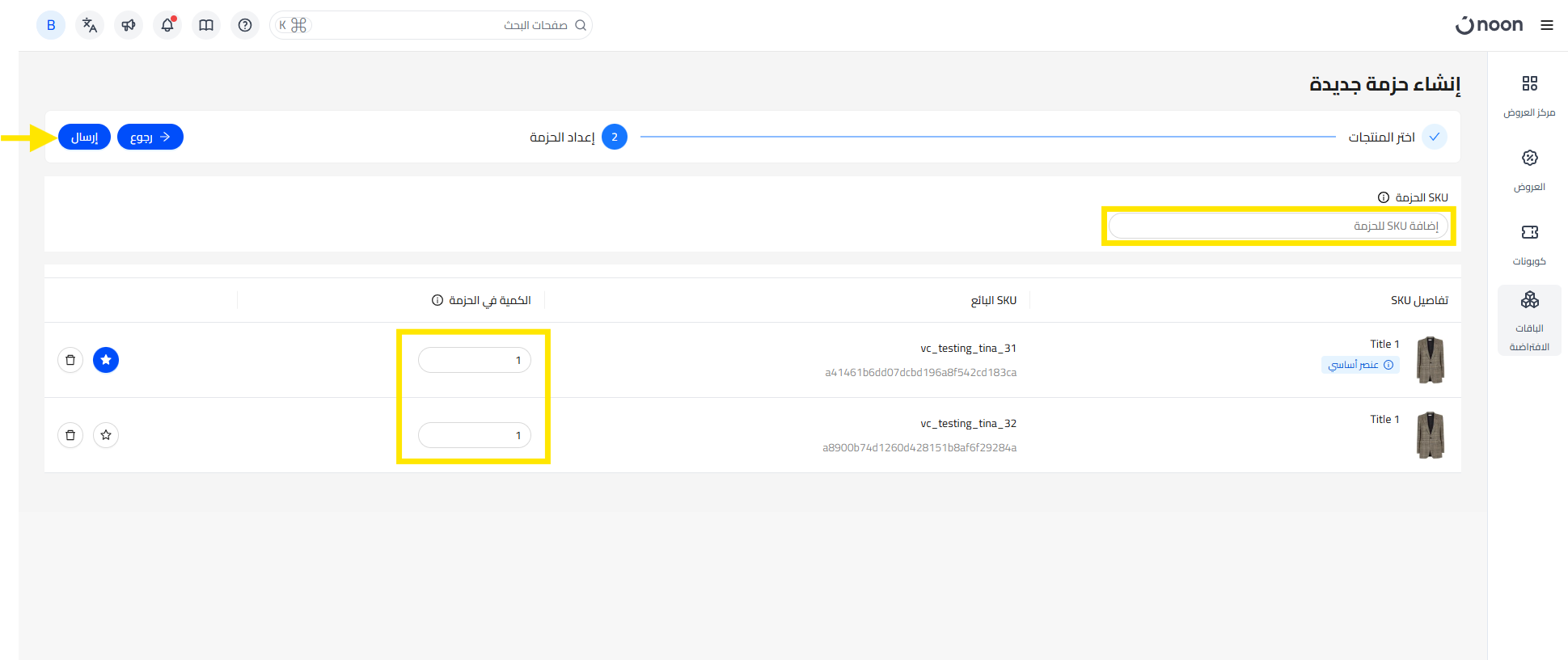Open the announcements megaphone icon

[129, 25]
